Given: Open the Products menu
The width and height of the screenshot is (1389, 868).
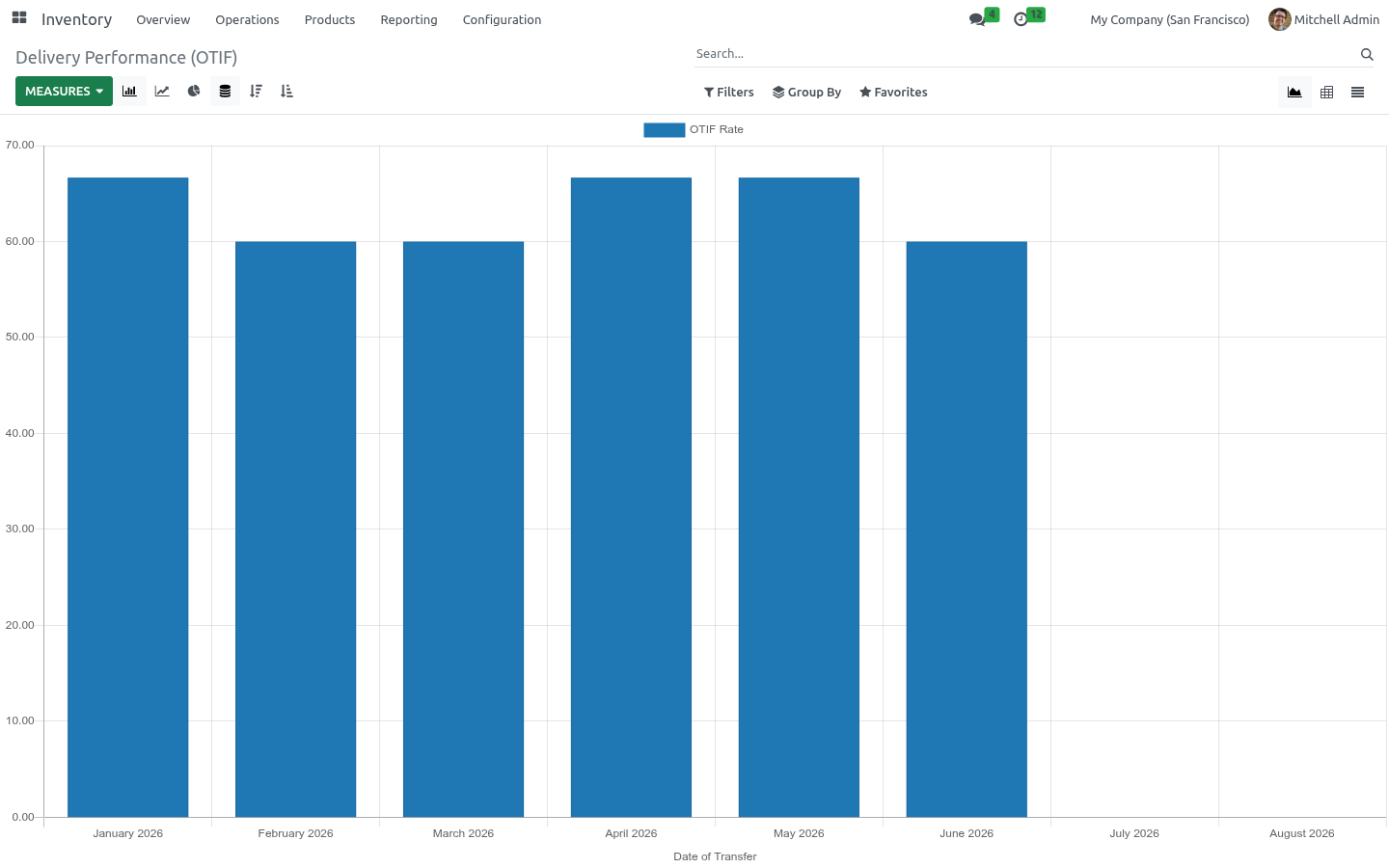Looking at the screenshot, I should coord(330,19).
